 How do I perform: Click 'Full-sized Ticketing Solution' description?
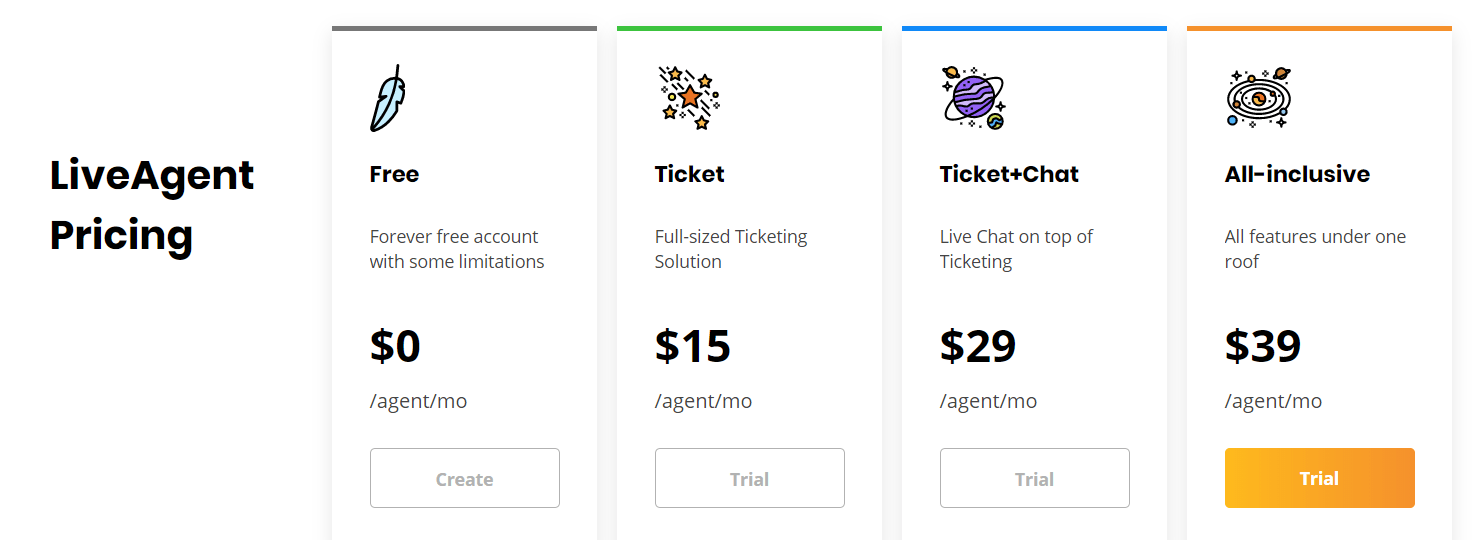(x=731, y=249)
